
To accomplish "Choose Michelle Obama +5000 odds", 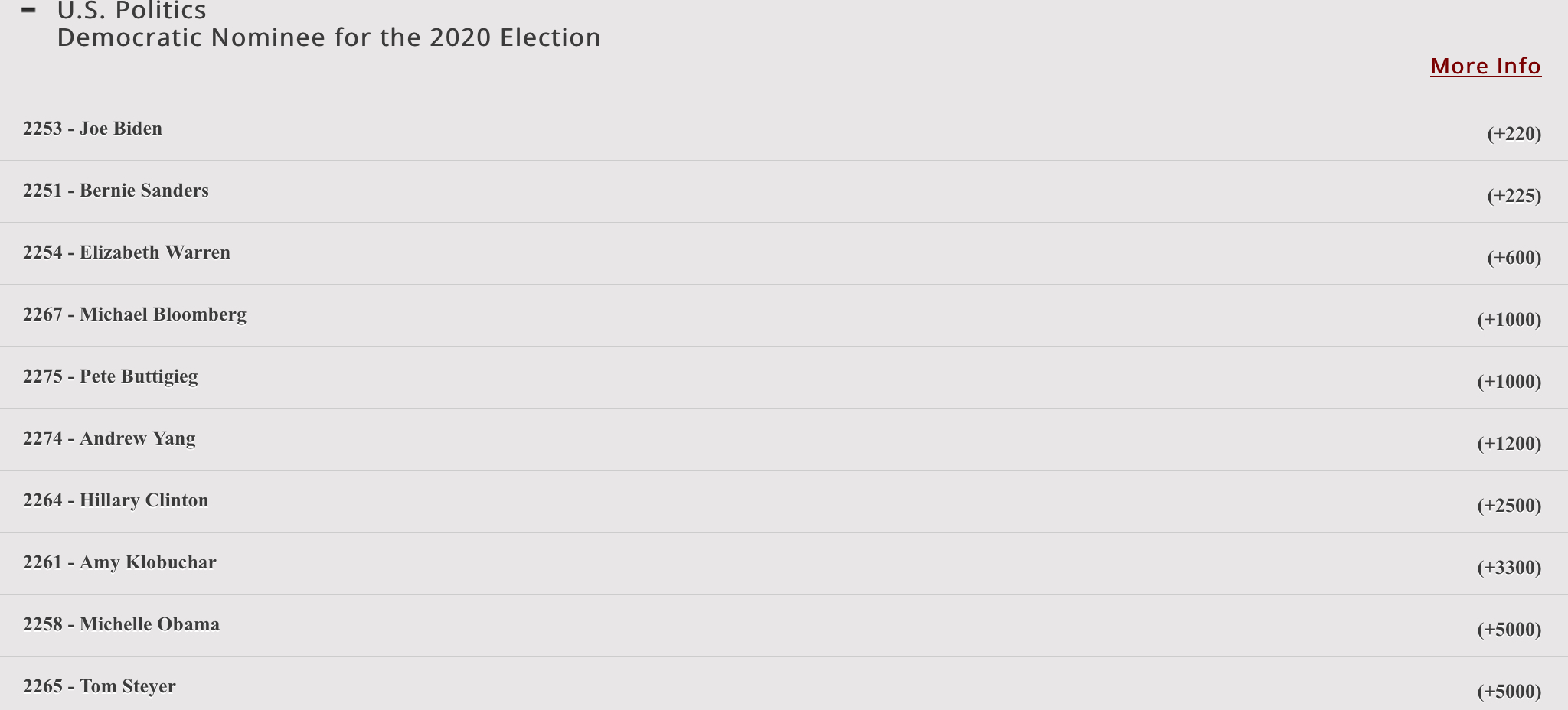I will pyautogui.click(x=1509, y=630).
